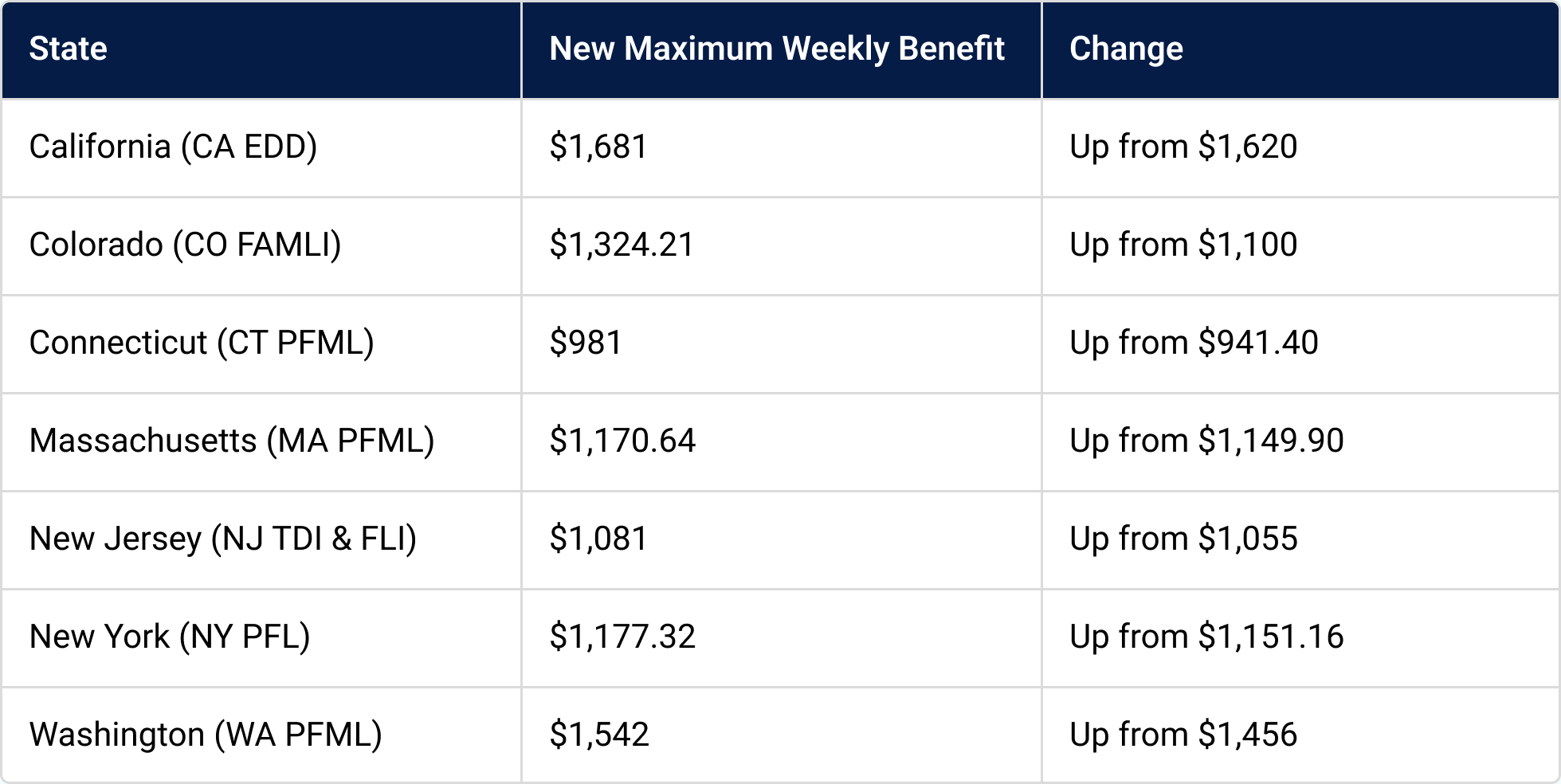The width and height of the screenshot is (1561, 784).
Task: Select the Massachusetts (MA PFML) cell
Action: pyautogui.click(x=232, y=441)
